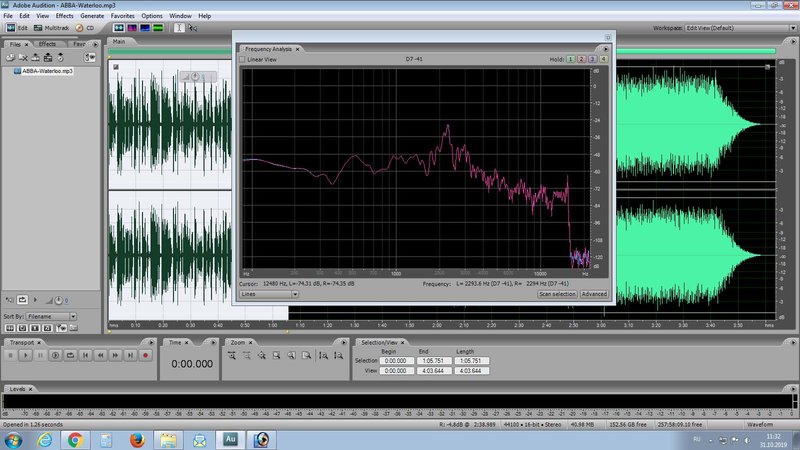
Task: Switch to Multitrack view
Action: pyautogui.click(x=51, y=28)
